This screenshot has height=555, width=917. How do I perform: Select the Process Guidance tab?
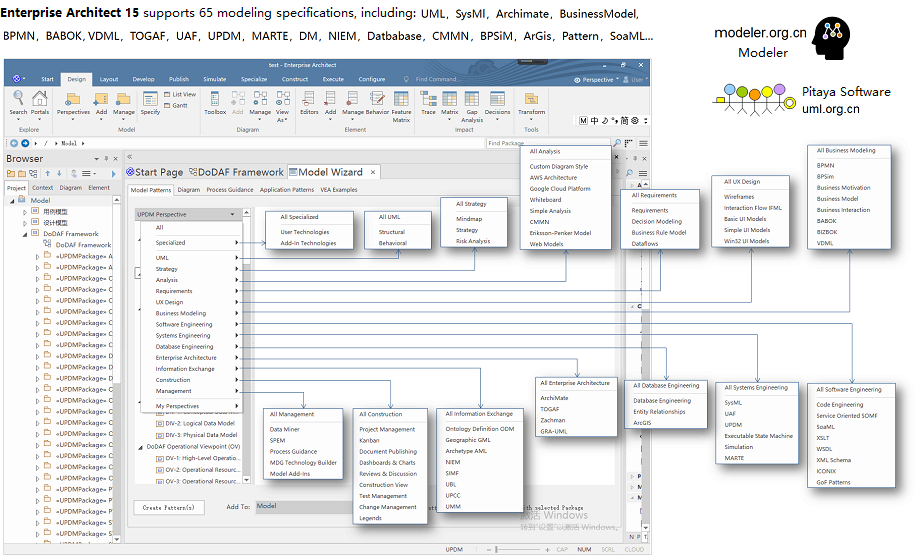230,189
